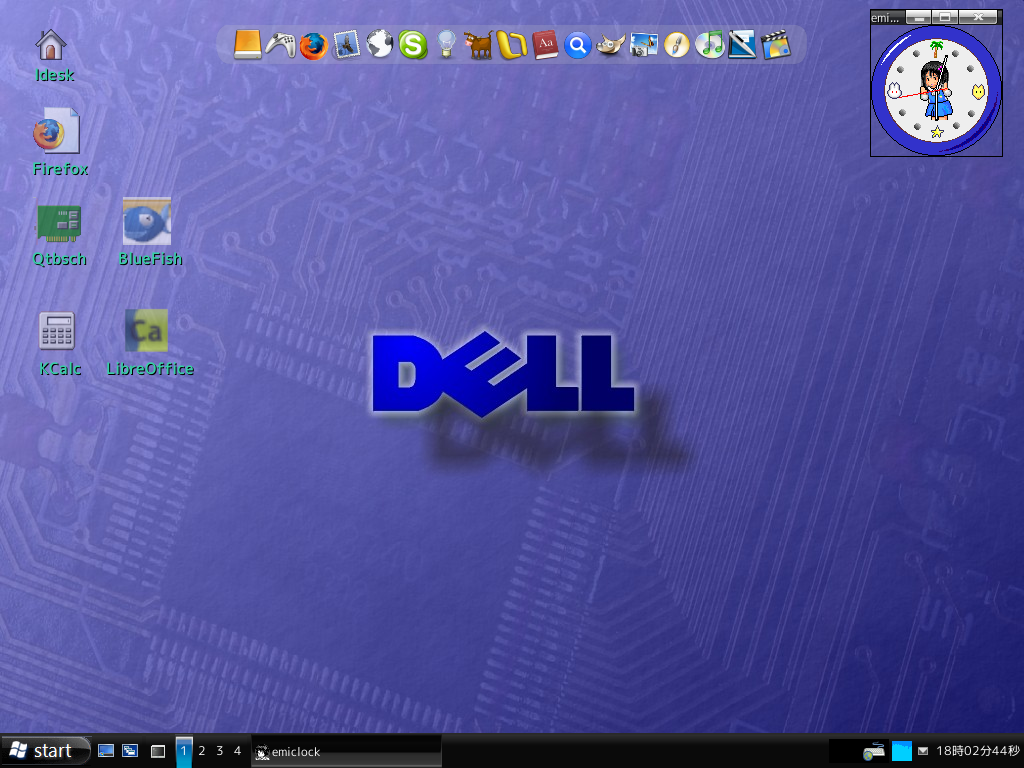Viewport: 1024px width, 768px height.
Task: Open the dictionary icon in the dock
Action: point(545,45)
